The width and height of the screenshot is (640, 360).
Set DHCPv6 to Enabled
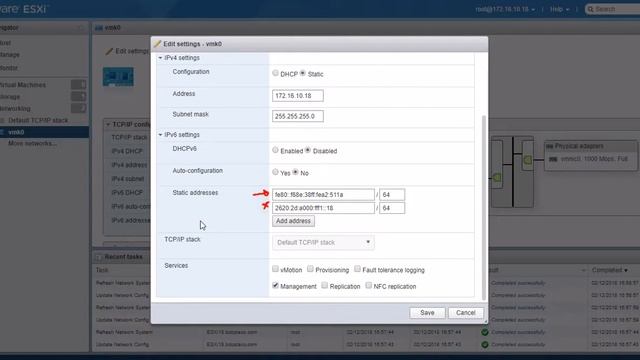coord(276,150)
